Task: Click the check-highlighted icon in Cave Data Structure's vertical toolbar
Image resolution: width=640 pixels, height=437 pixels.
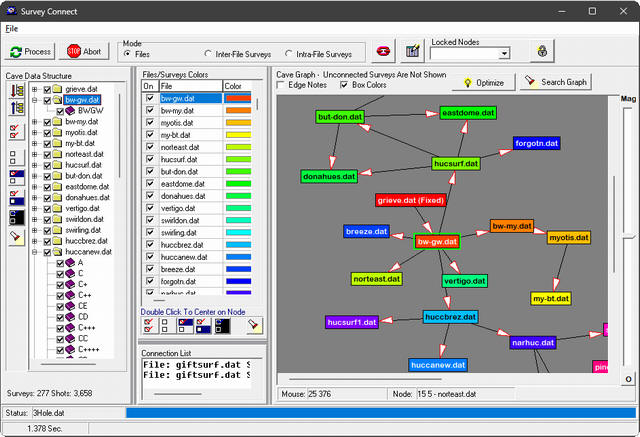Action: (16, 177)
